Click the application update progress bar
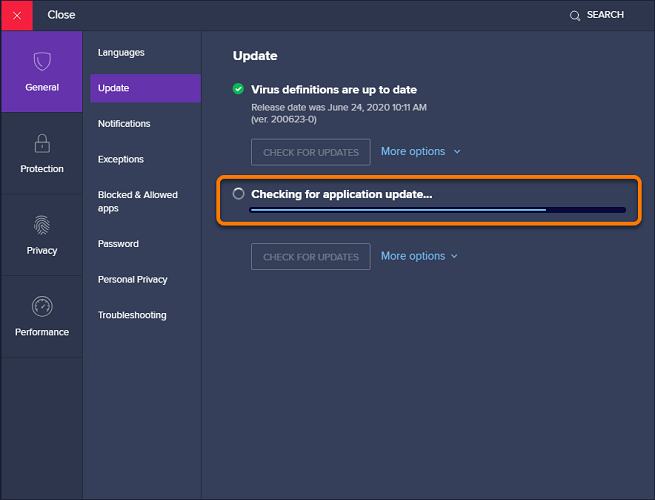Image resolution: width=655 pixels, height=500 pixels. pyautogui.click(x=437, y=210)
